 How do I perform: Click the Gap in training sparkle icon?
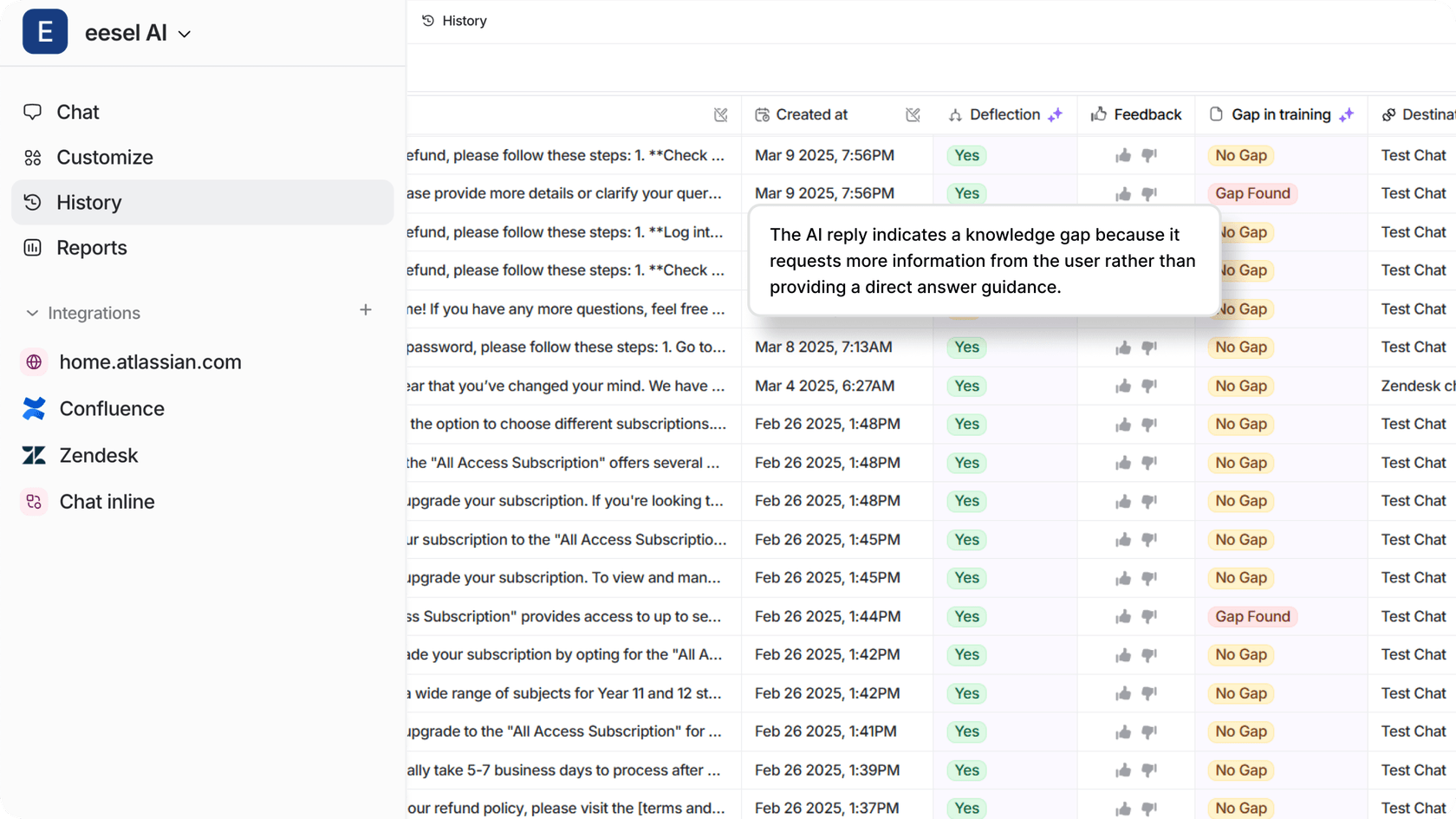tap(1346, 114)
